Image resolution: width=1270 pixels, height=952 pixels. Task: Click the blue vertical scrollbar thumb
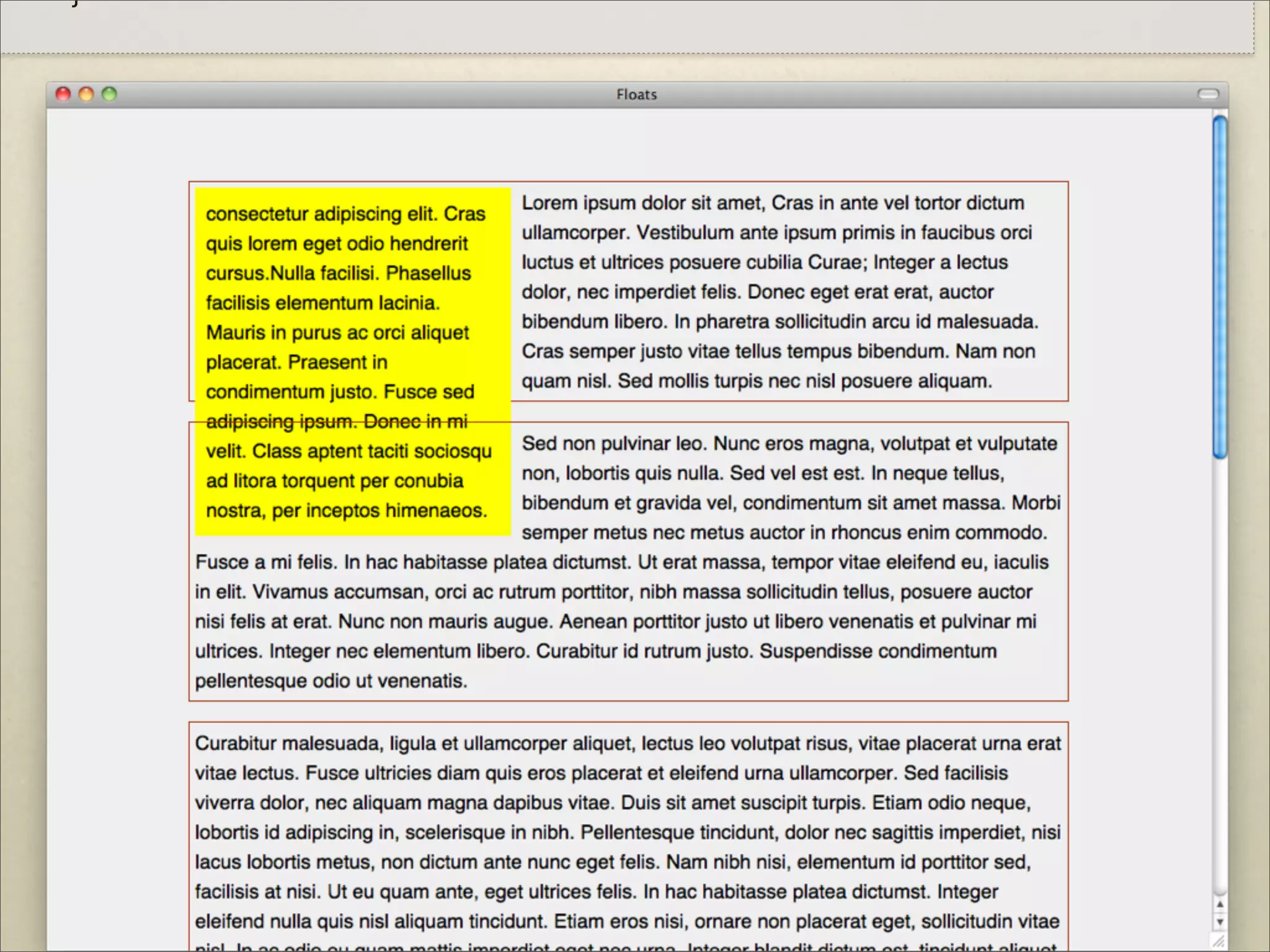[1219, 285]
